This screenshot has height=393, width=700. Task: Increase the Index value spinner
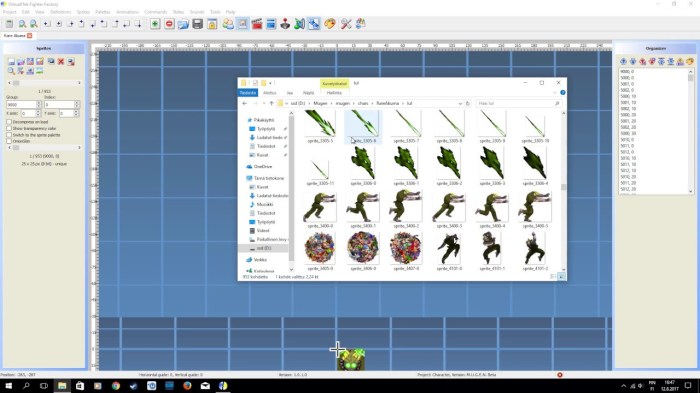click(x=76, y=103)
